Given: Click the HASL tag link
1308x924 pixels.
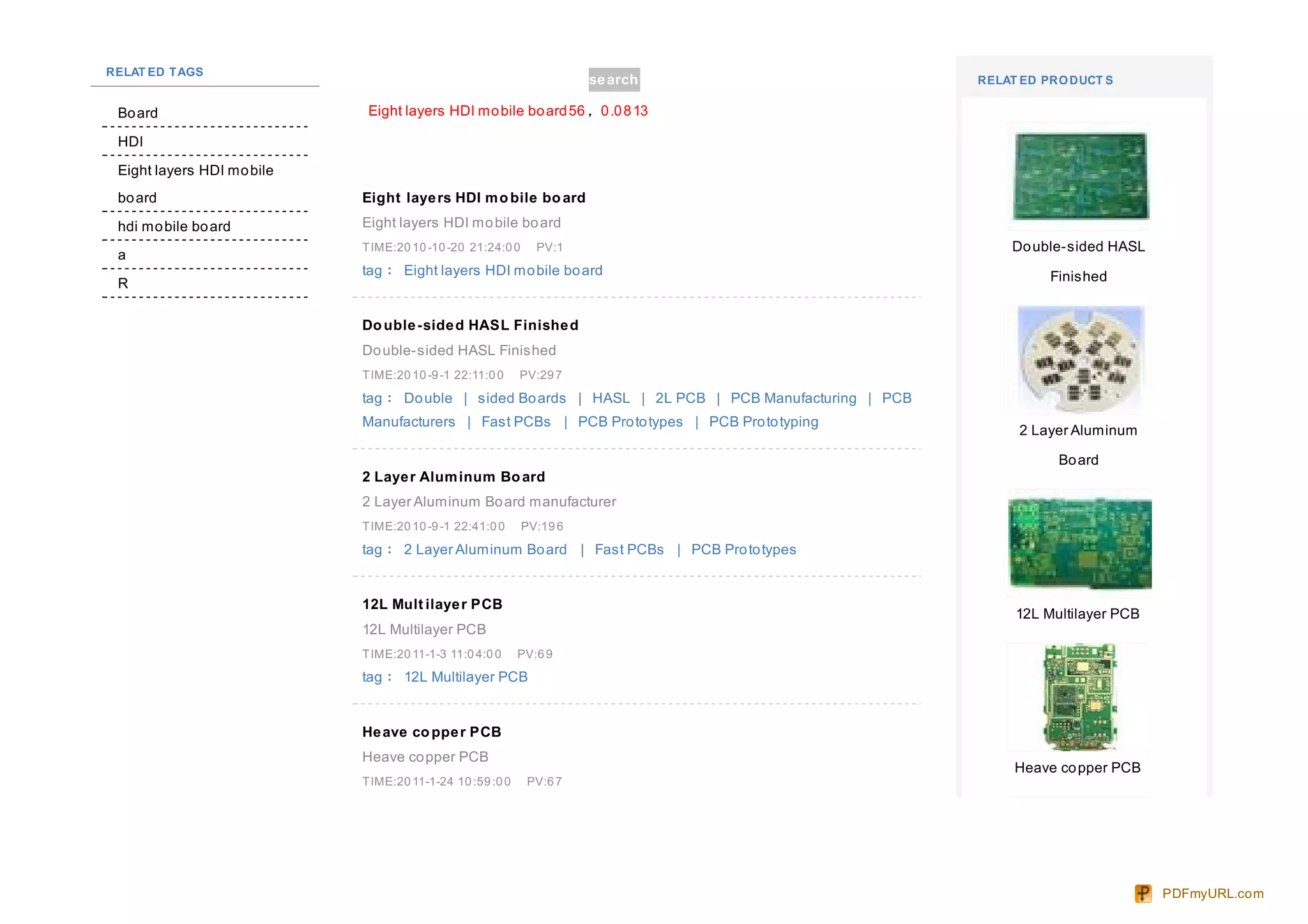Looking at the screenshot, I should (x=611, y=398).
